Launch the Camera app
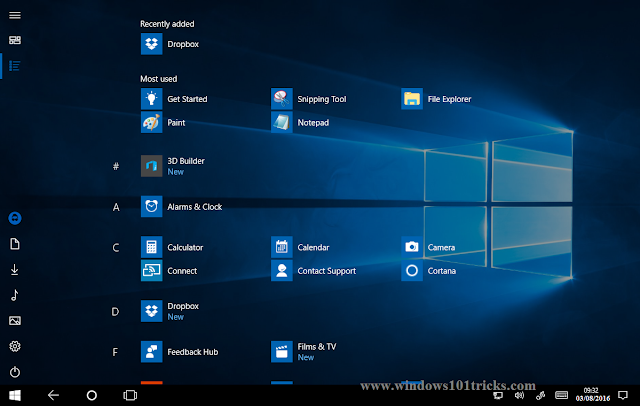 pyautogui.click(x=428, y=247)
